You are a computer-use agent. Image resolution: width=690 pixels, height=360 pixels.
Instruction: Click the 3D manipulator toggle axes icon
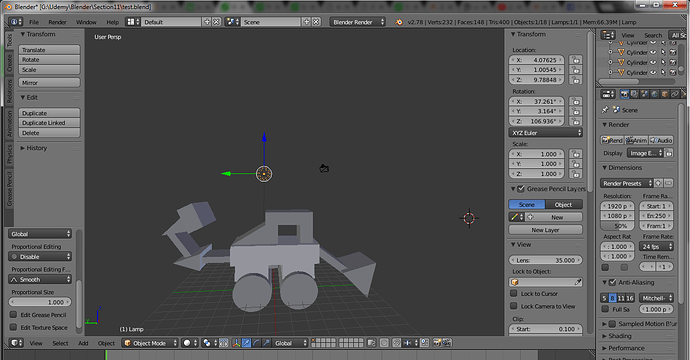tap(236, 343)
